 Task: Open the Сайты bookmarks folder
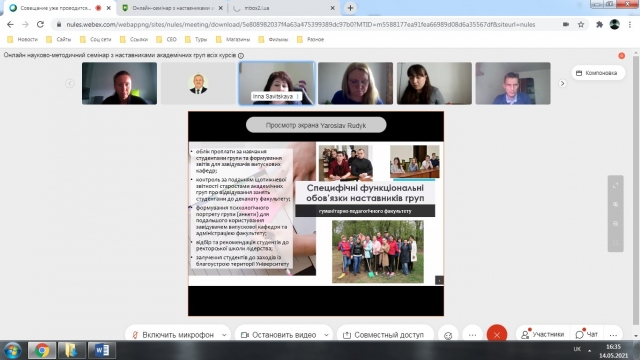point(59,40)
